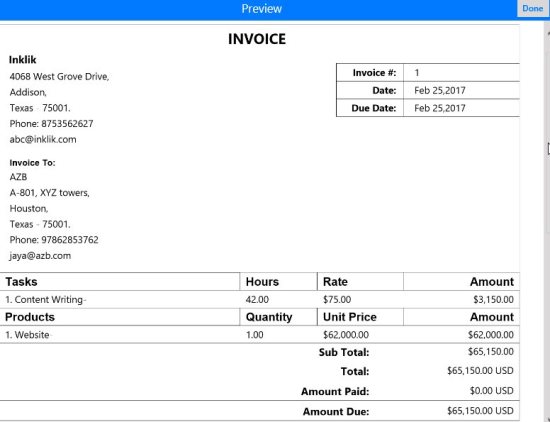Screen dimensions: 550x422
Task: Click Phone: 97862853762 text
Action: click(54, 240)
